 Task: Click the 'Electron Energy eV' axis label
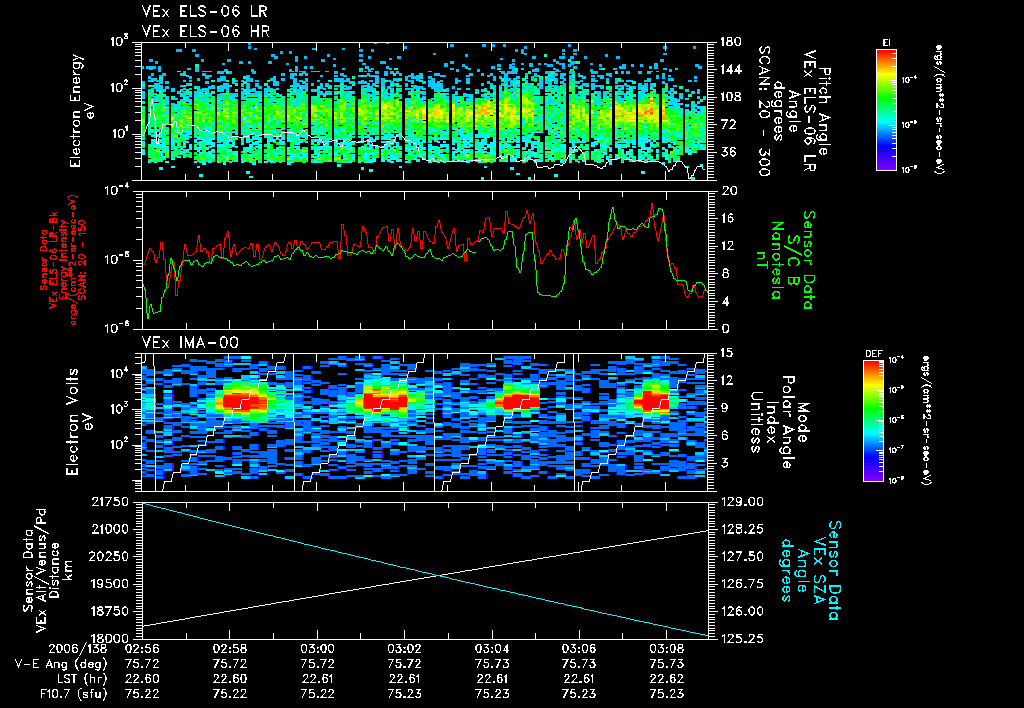(x=82, y=110)
